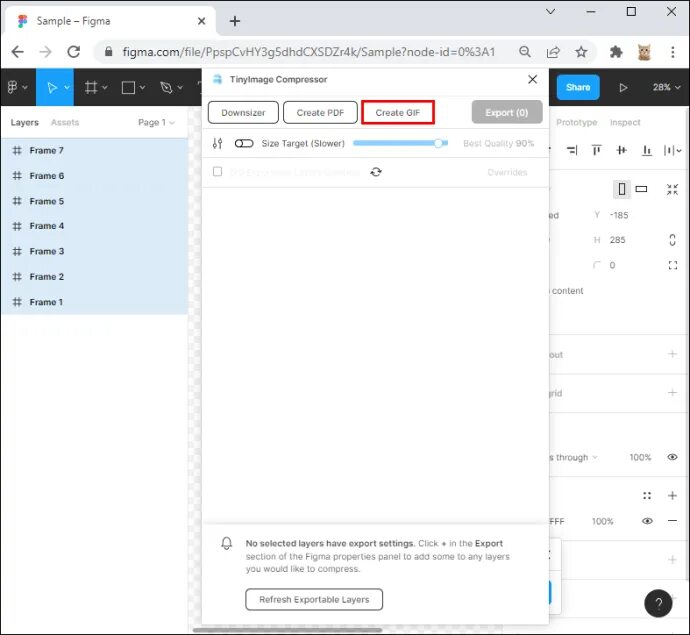Switch to the Layers tab
The height and width of the screenshot is (635, 690).
click(25, 122)
